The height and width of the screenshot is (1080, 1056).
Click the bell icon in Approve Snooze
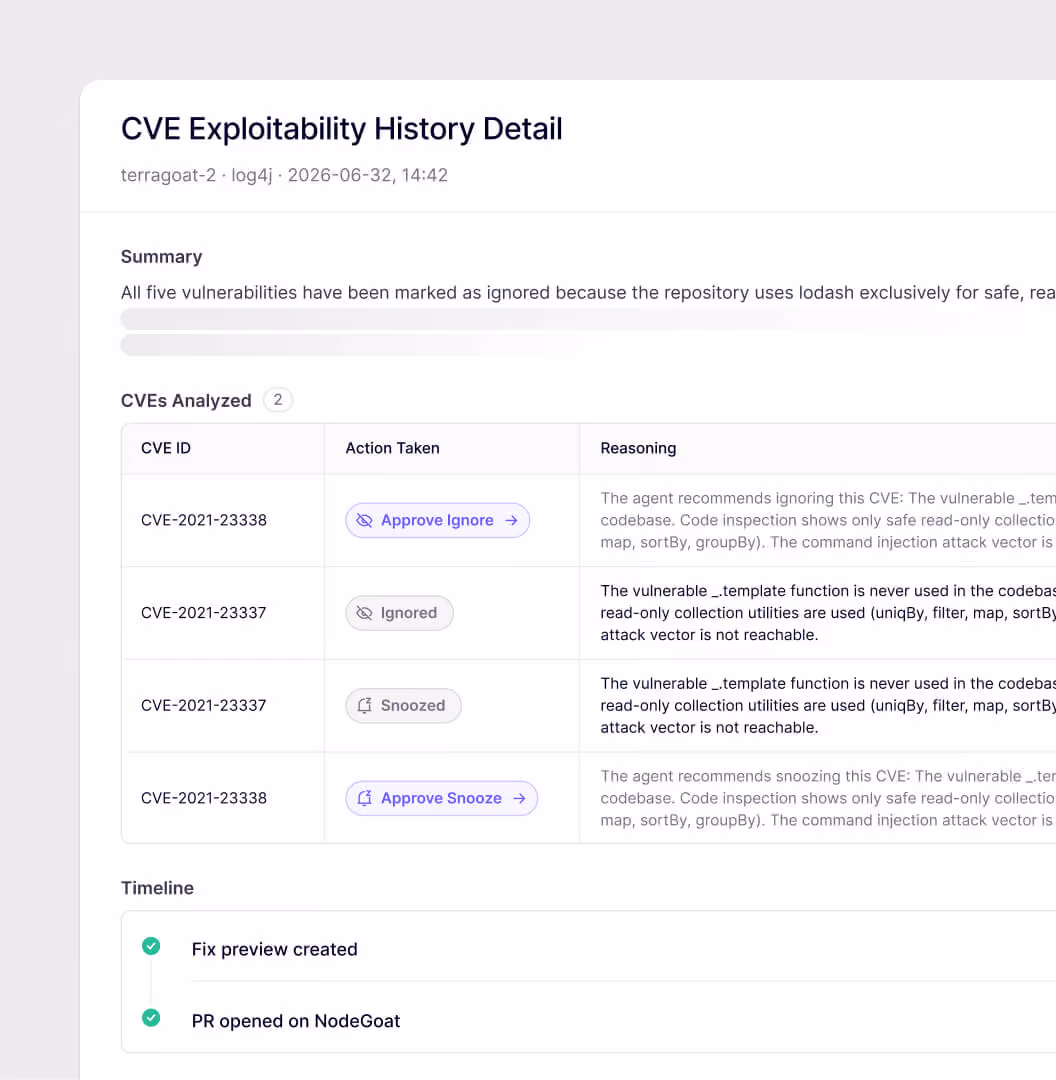click(x=364, y=798)
